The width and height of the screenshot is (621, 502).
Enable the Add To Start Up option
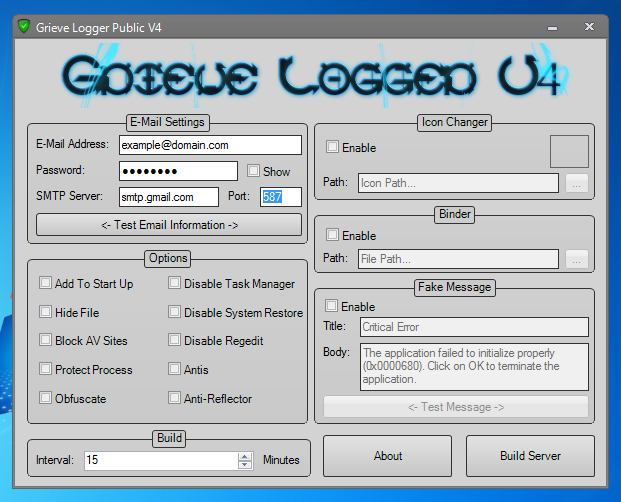tap(45, 283)
